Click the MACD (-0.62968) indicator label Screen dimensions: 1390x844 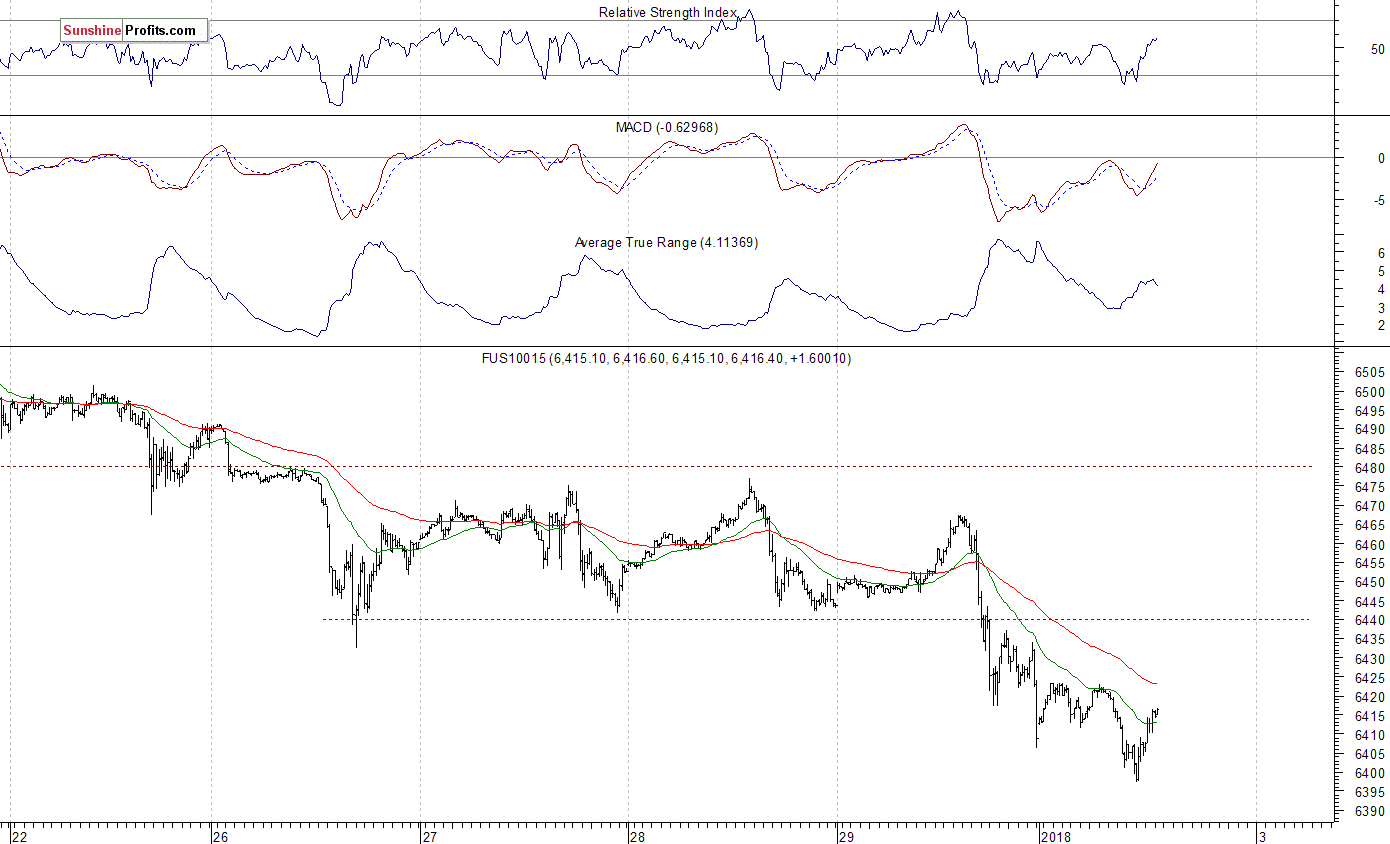(x=667, y=128)
